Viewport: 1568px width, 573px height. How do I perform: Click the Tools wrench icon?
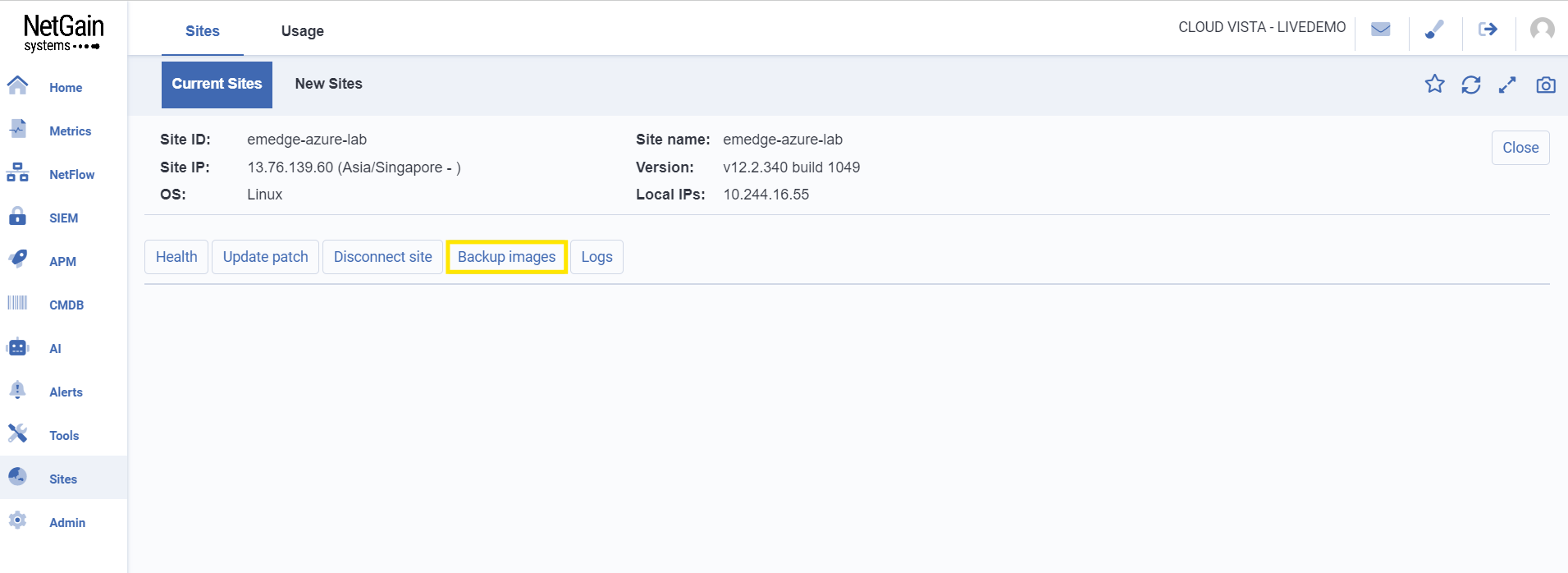tap(17, 433)
